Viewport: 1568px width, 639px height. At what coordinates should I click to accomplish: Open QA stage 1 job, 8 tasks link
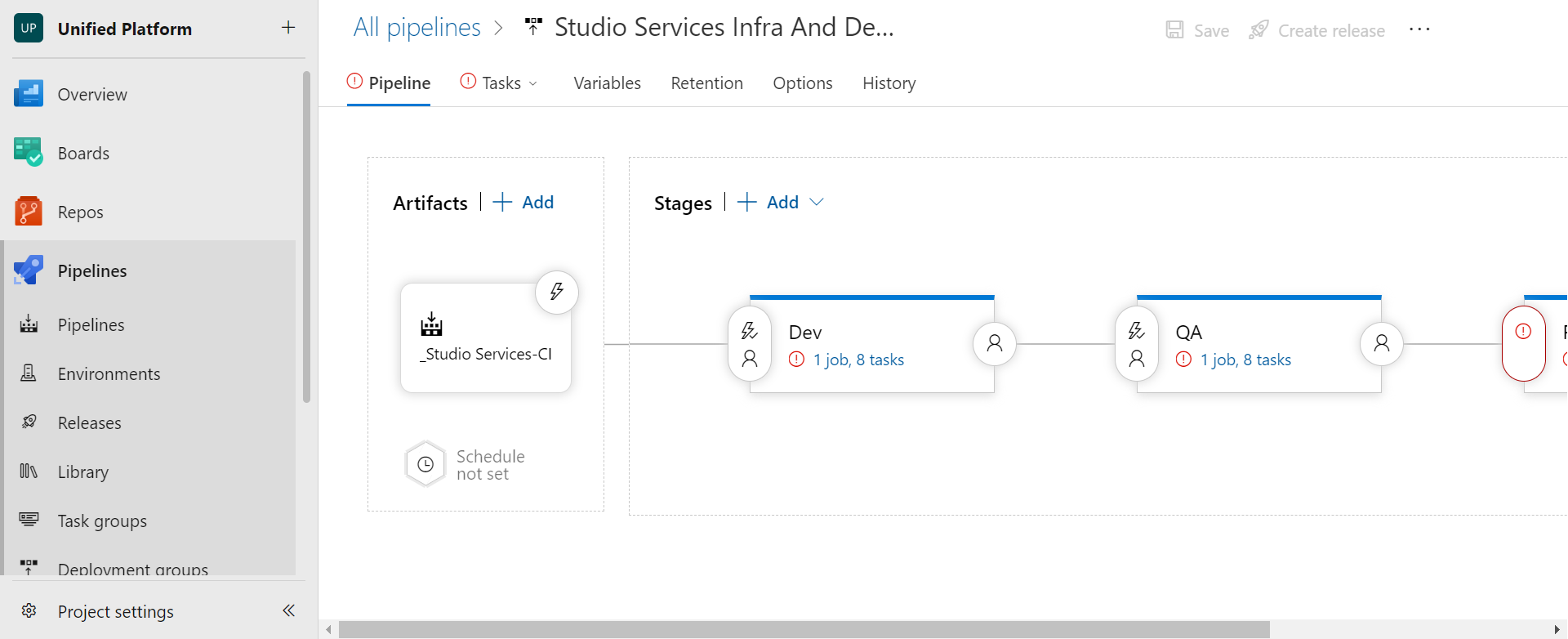click(x=1245, y=360)
